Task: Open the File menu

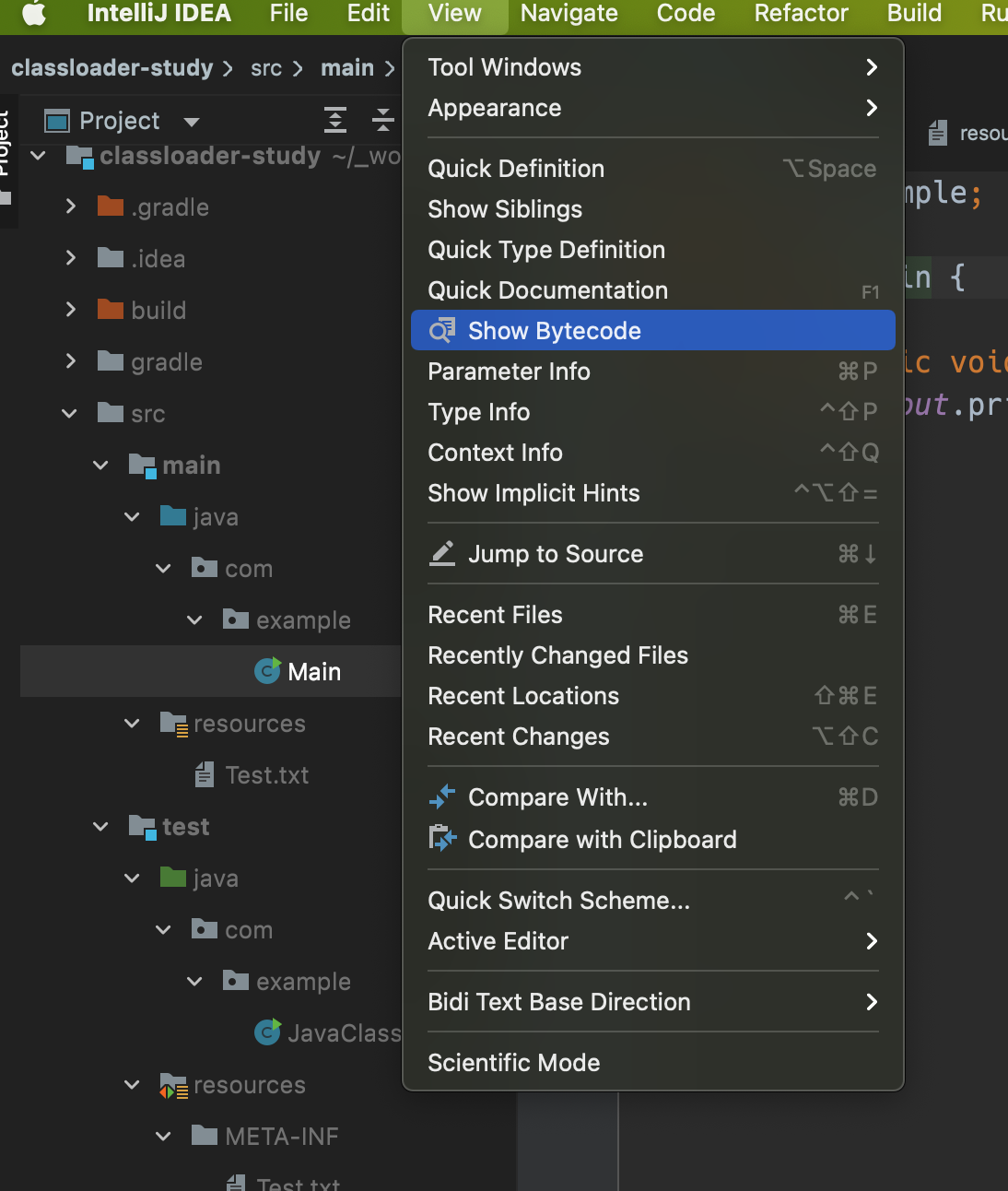Action: [288, 13]
